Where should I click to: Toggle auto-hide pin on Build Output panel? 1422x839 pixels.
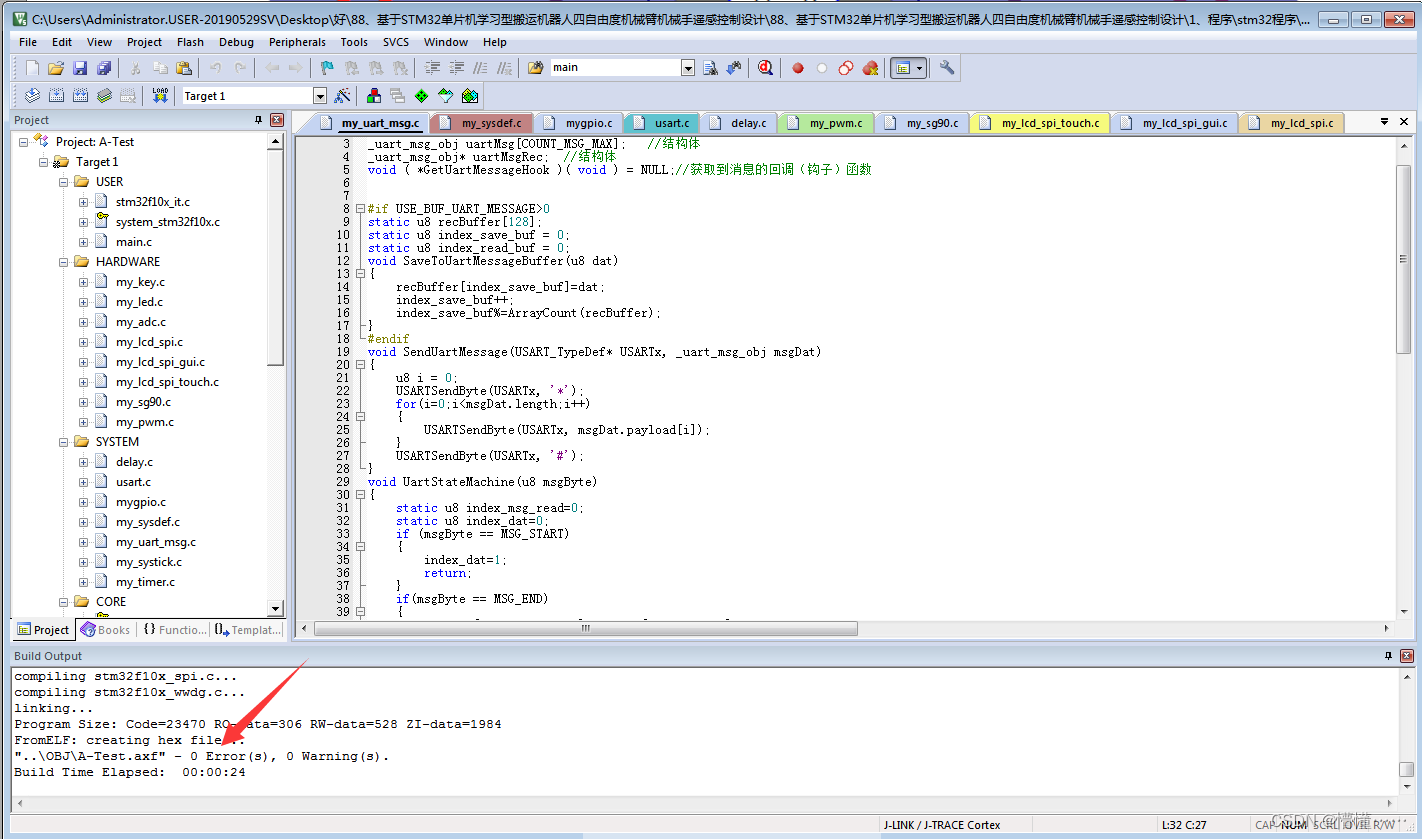coord(1388,656)
